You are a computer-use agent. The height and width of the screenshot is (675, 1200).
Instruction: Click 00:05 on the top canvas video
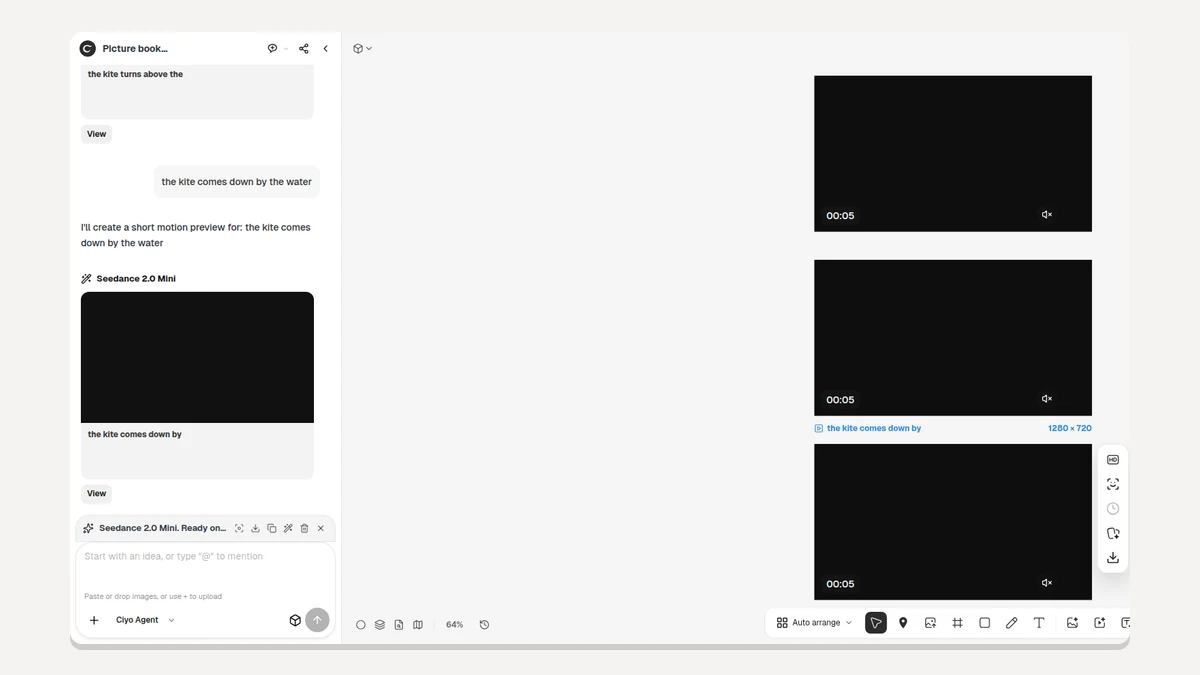(840, 216)
